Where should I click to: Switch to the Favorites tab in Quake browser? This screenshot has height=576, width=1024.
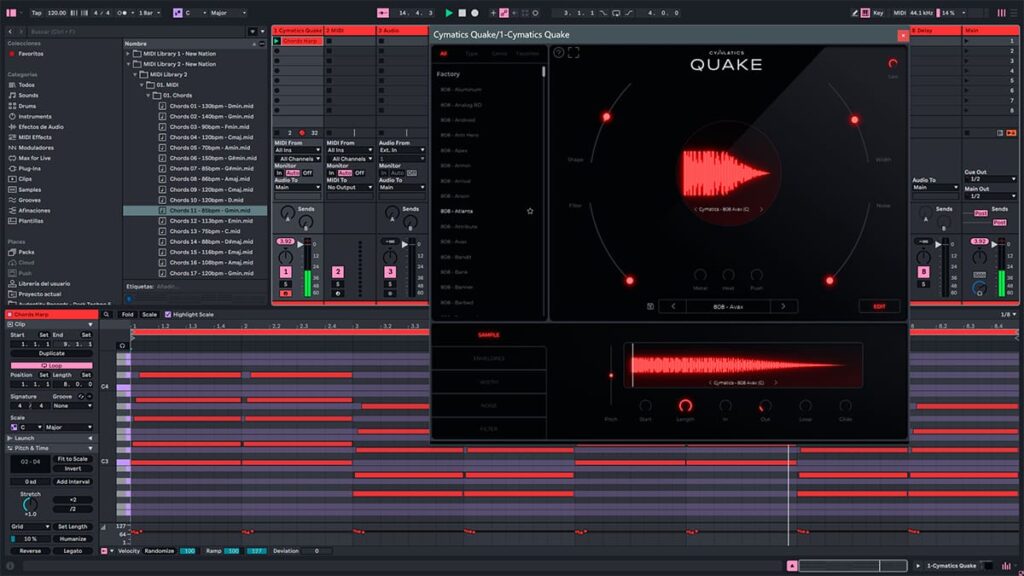coord(527,53)
